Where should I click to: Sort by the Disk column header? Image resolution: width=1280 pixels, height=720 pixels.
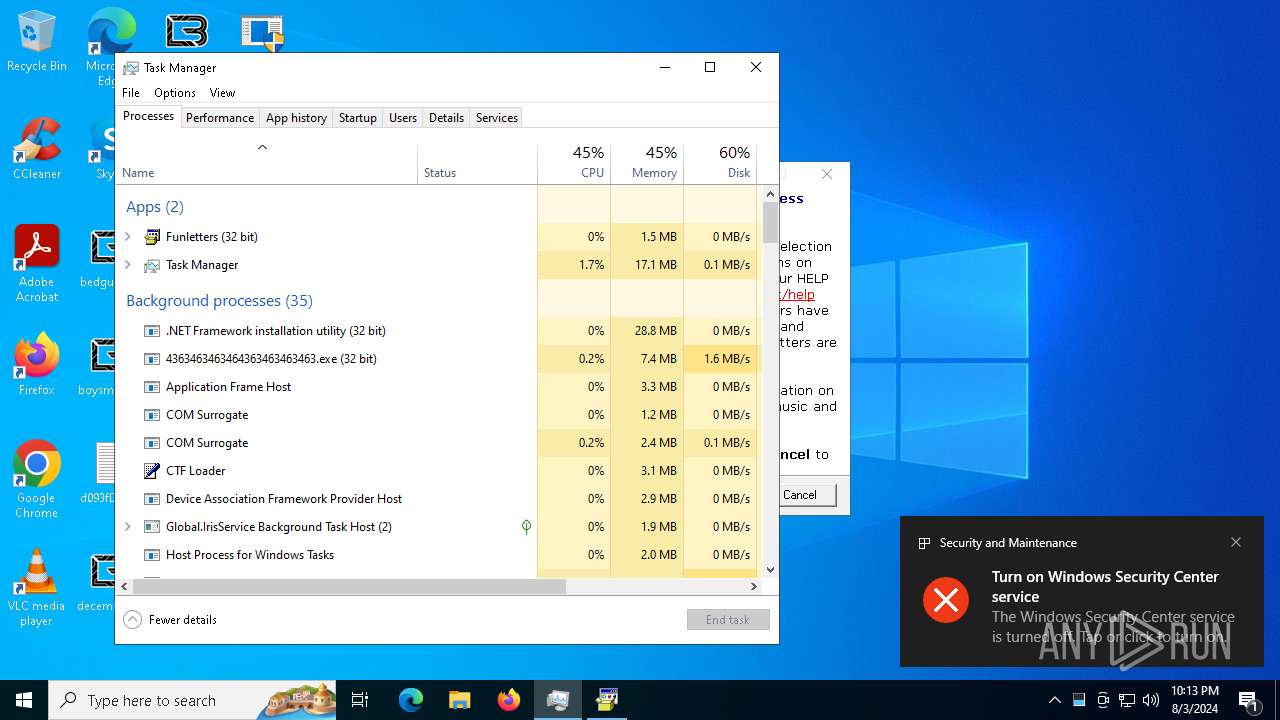[720, 164]
